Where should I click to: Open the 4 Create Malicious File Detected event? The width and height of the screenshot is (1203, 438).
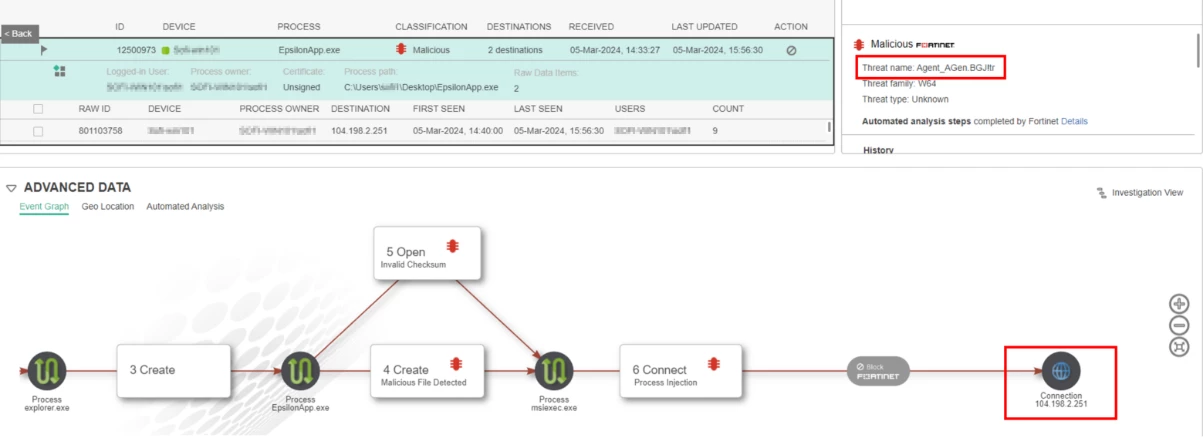[x=427, y=371]
